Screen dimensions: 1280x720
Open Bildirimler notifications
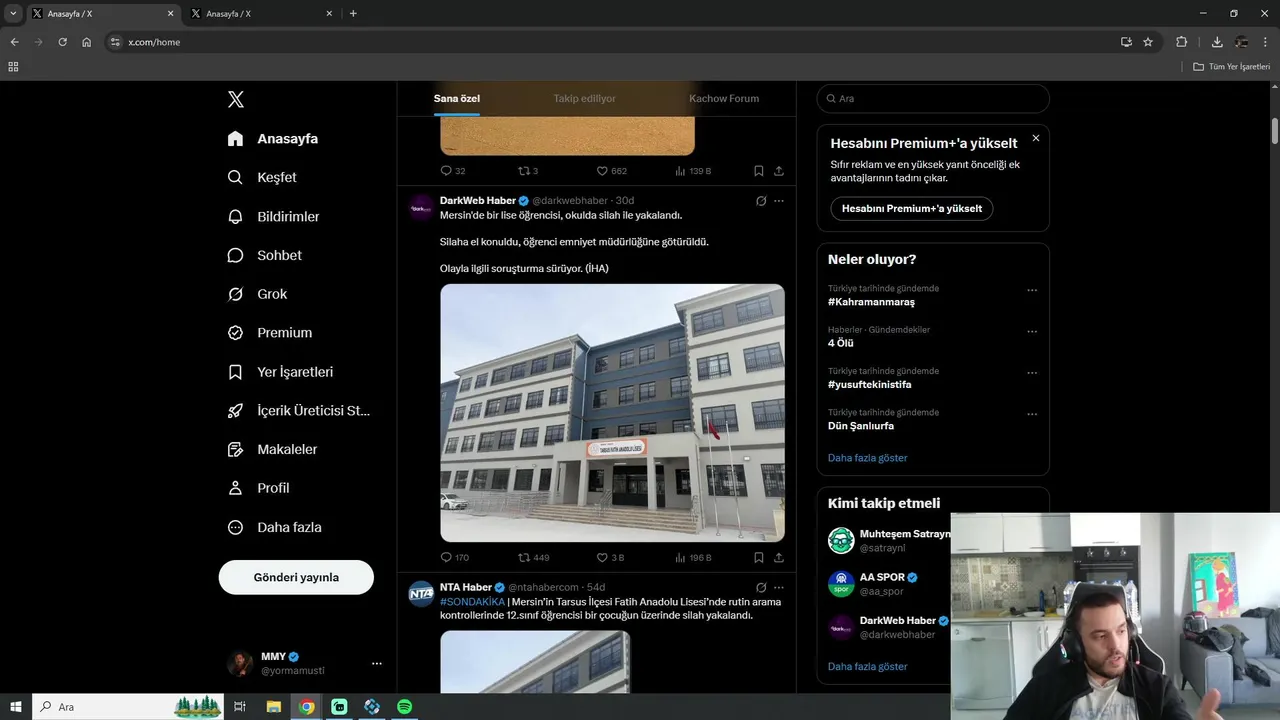[274, 216]
